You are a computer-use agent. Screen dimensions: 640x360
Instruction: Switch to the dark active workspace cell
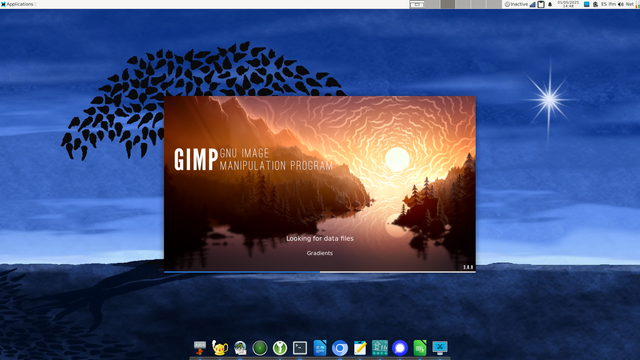[x=448, y=4]
